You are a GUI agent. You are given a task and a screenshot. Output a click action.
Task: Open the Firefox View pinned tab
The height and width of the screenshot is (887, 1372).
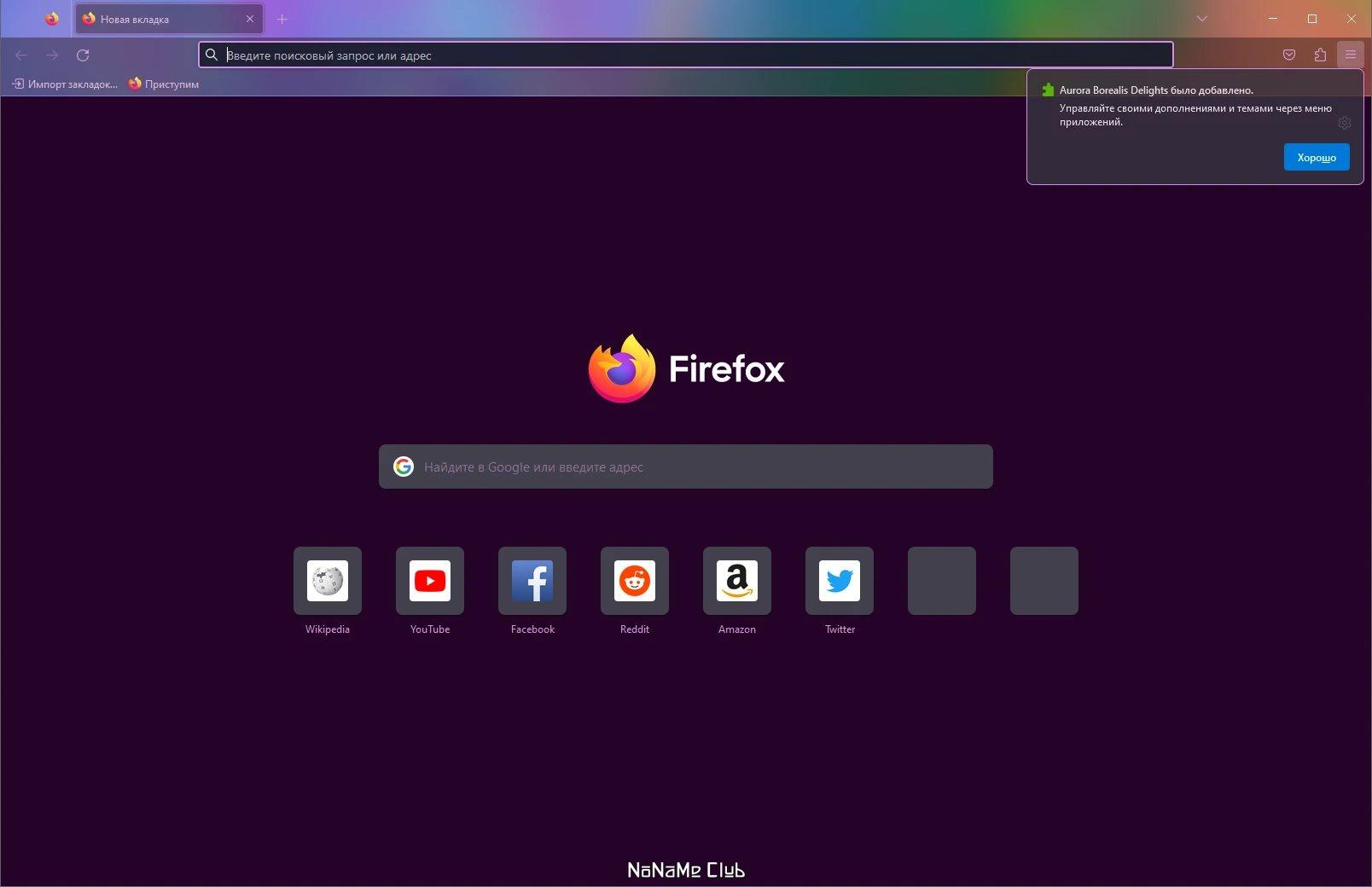point(52,19)
